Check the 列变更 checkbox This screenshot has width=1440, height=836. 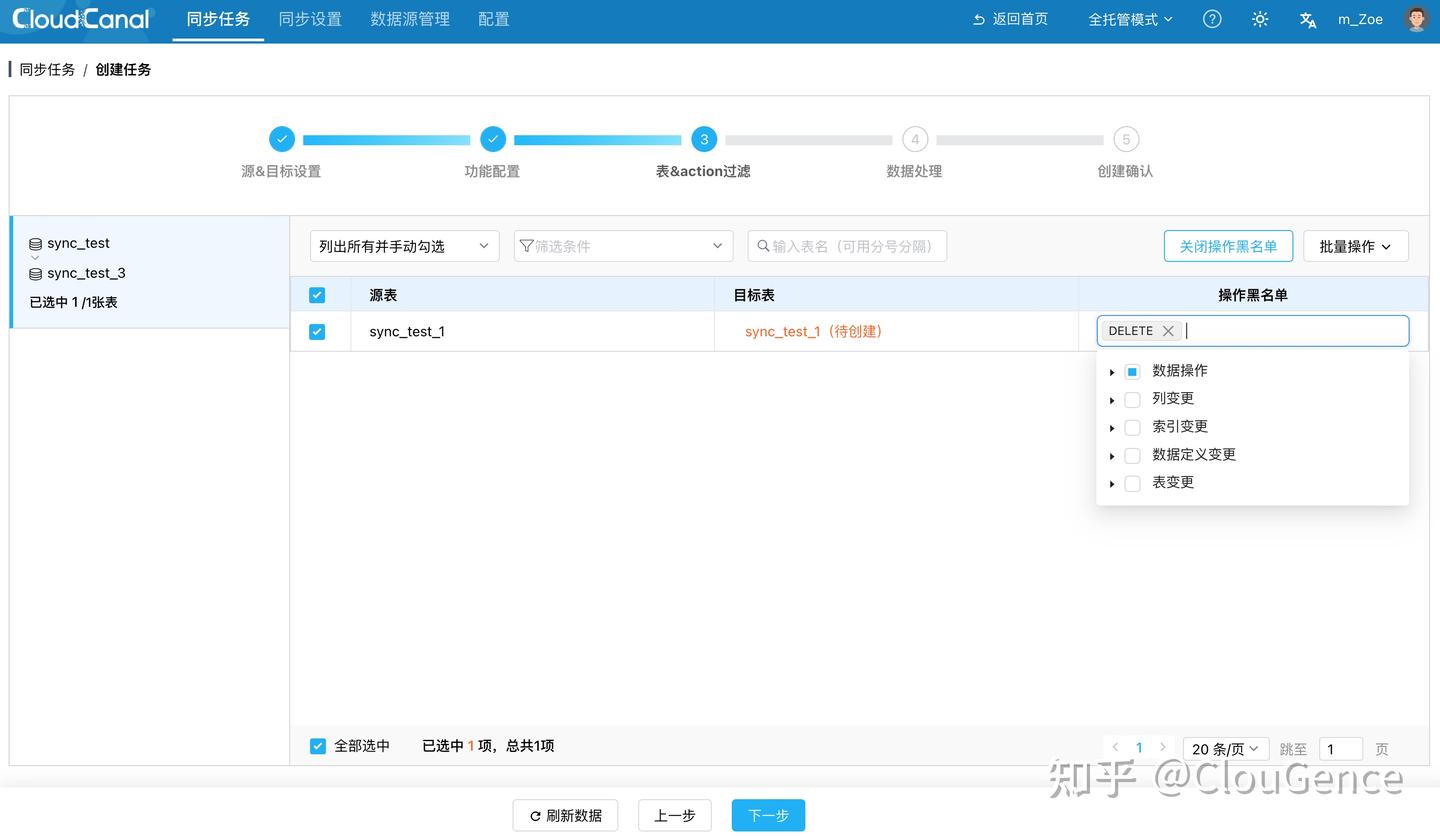tap(1132, 399)
